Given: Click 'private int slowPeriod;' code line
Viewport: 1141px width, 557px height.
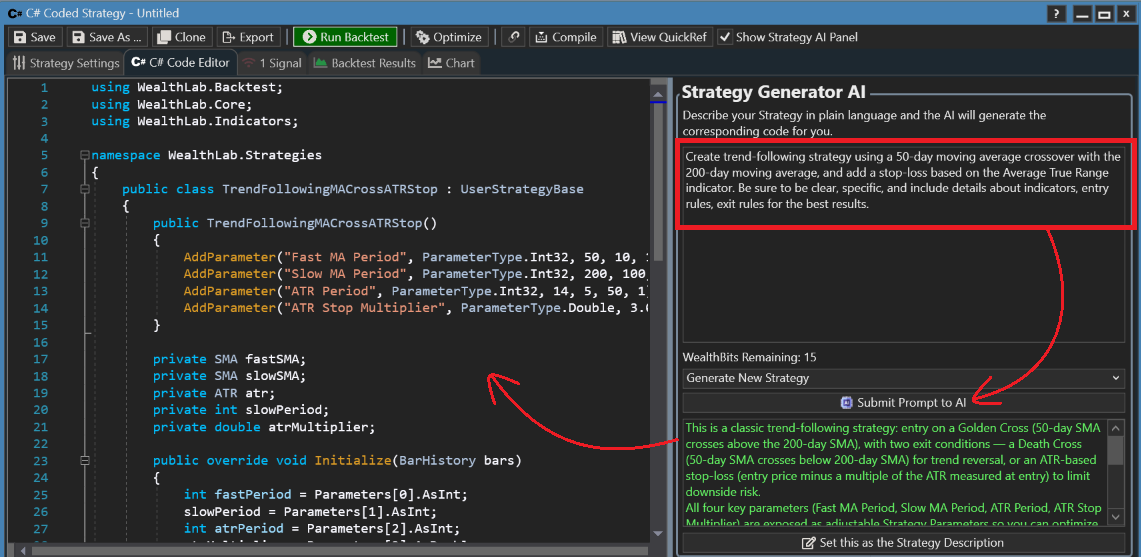Looking at the screenshot, I should click(x=241, y=410).
